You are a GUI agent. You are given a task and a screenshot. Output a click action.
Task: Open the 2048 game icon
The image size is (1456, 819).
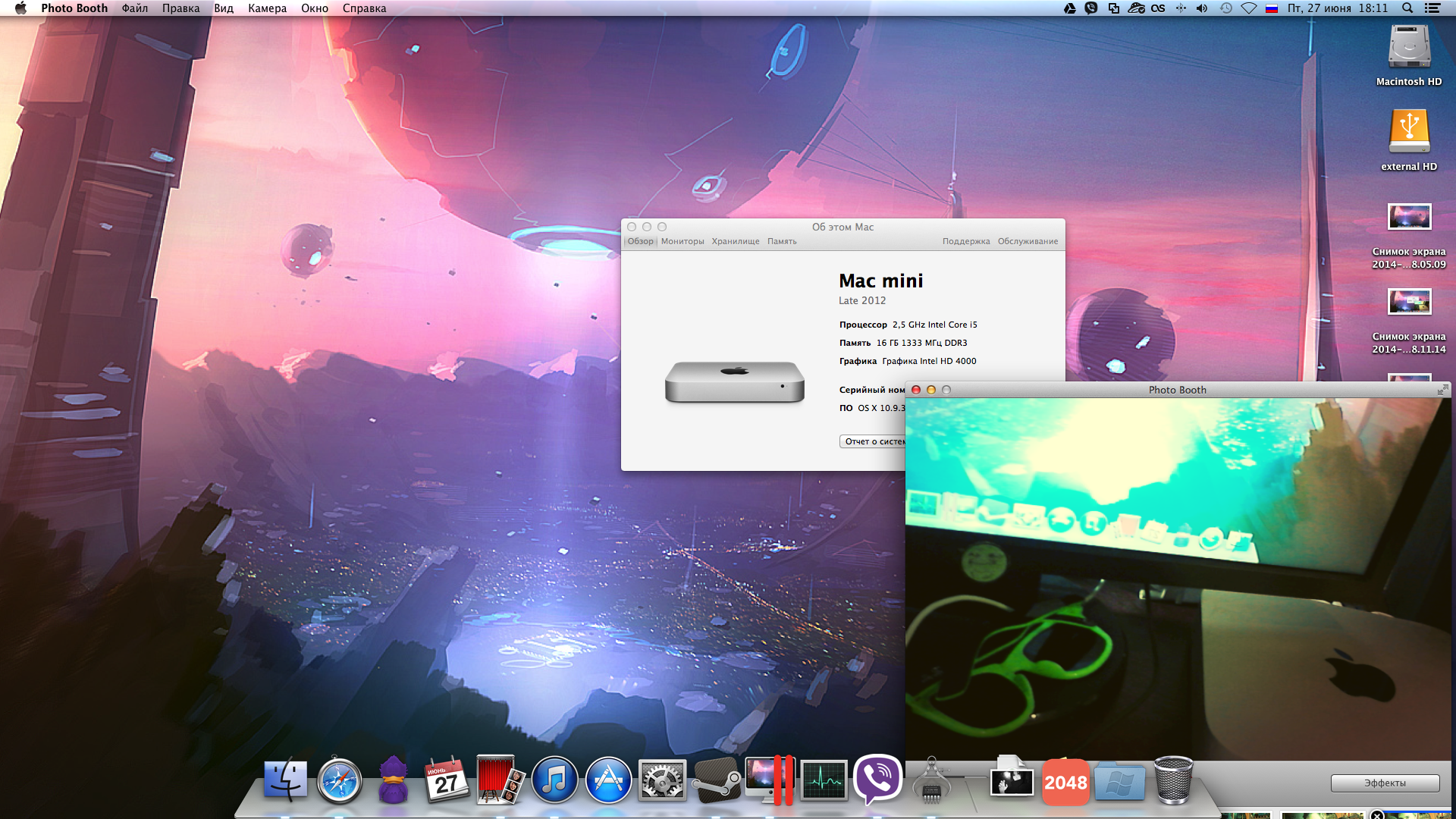click(x=1065, y=782)
